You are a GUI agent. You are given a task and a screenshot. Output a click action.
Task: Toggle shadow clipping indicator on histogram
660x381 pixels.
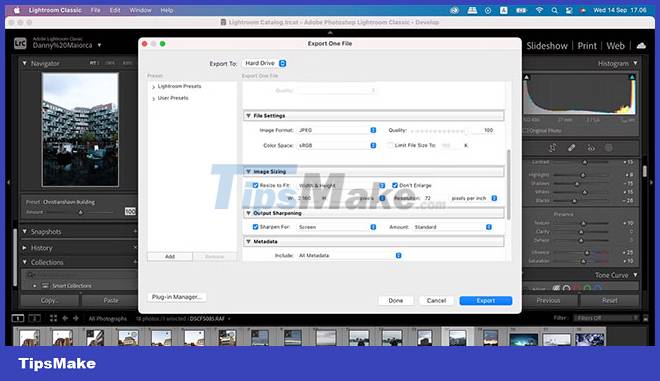(526, 77)
